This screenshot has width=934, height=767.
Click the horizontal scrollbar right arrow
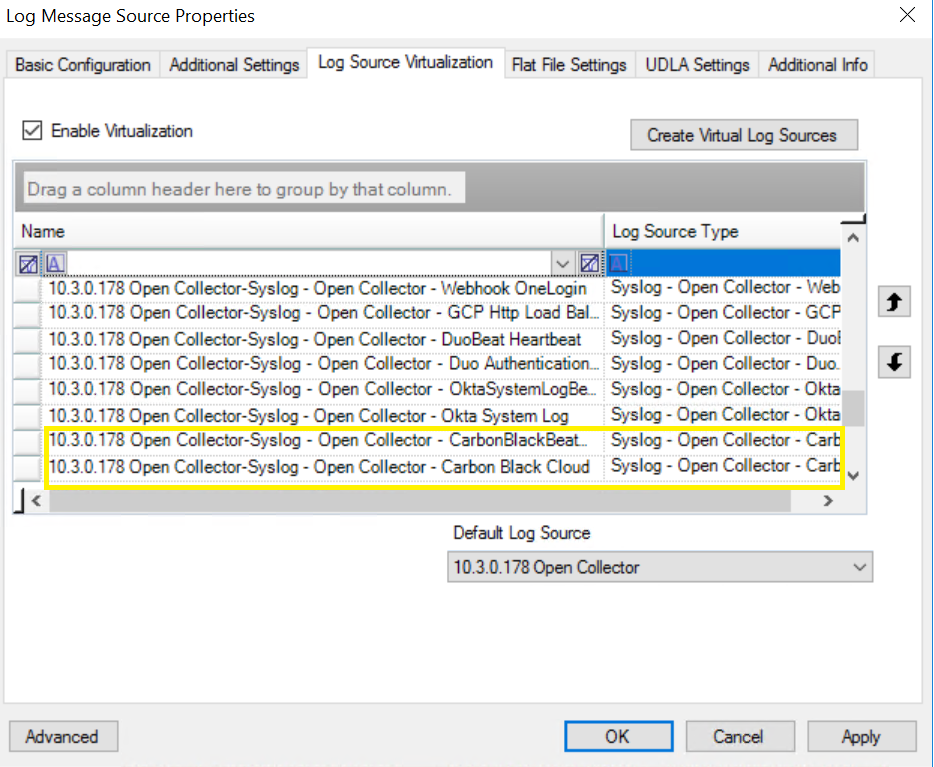(x=828, y=501)
